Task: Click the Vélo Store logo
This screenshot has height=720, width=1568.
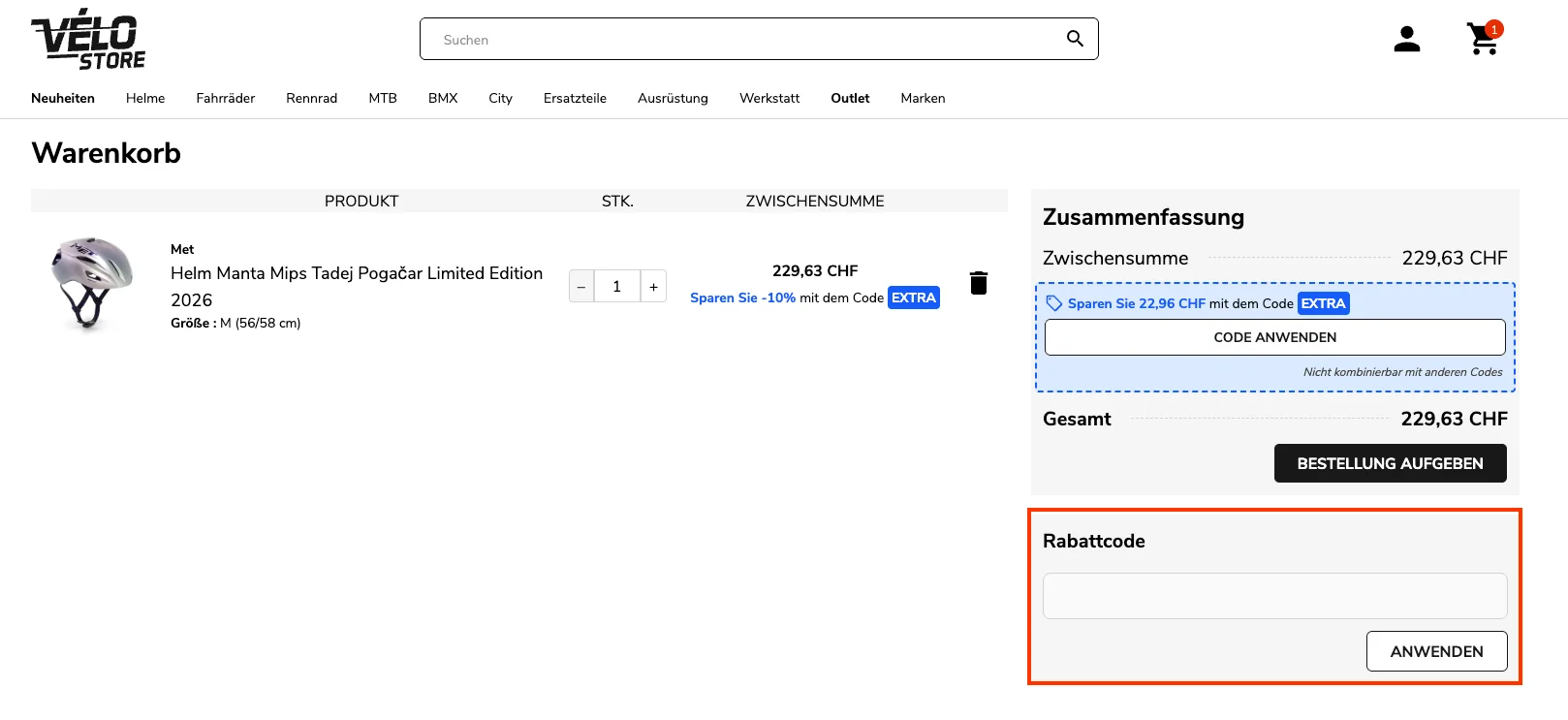Action: click(88, 40)
